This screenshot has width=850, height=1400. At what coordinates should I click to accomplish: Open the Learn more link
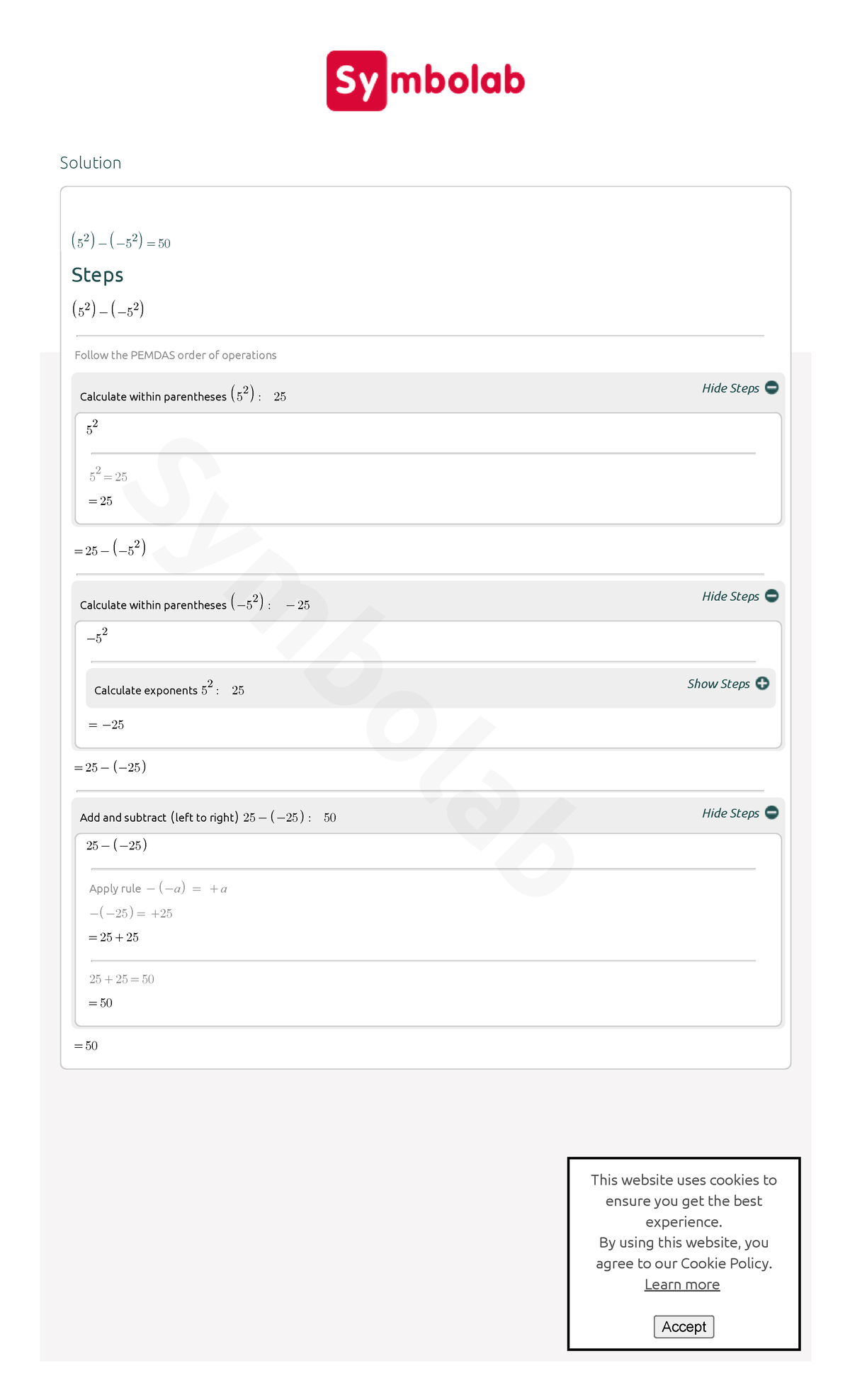click(x=682, y=1284)
